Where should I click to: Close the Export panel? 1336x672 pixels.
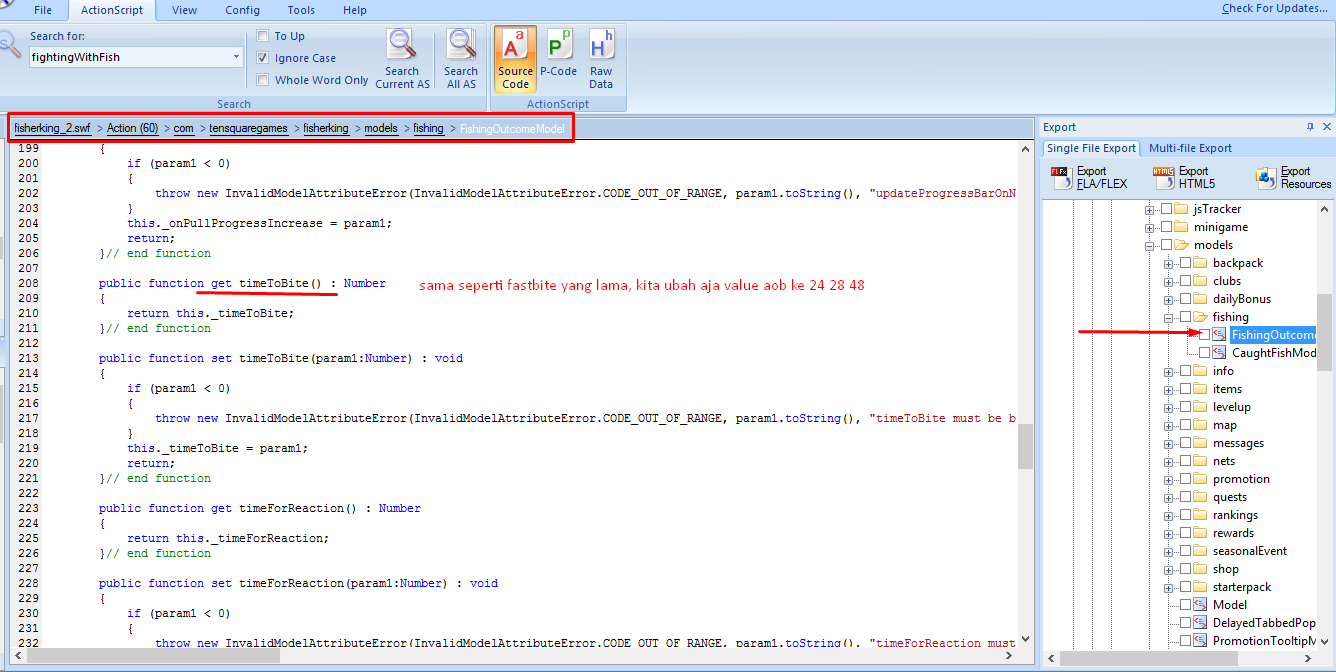click(x=1326, y=127)
